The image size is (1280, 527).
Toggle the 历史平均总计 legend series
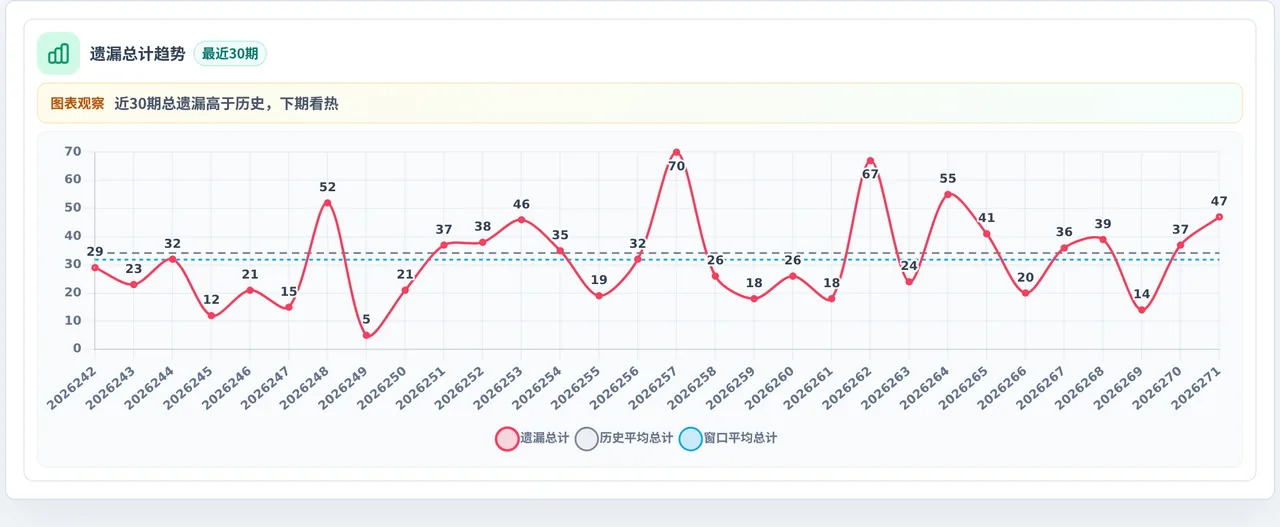coord(624,438)
